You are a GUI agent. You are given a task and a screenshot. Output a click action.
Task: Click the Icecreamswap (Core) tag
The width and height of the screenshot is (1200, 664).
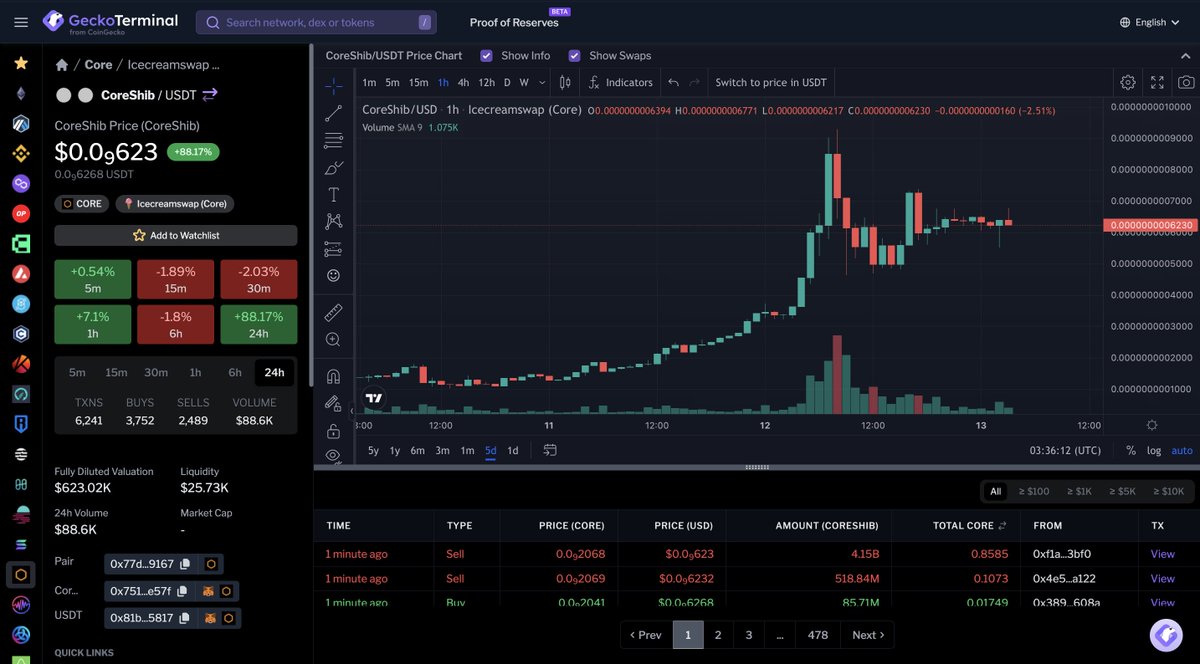tap(175, 204)
